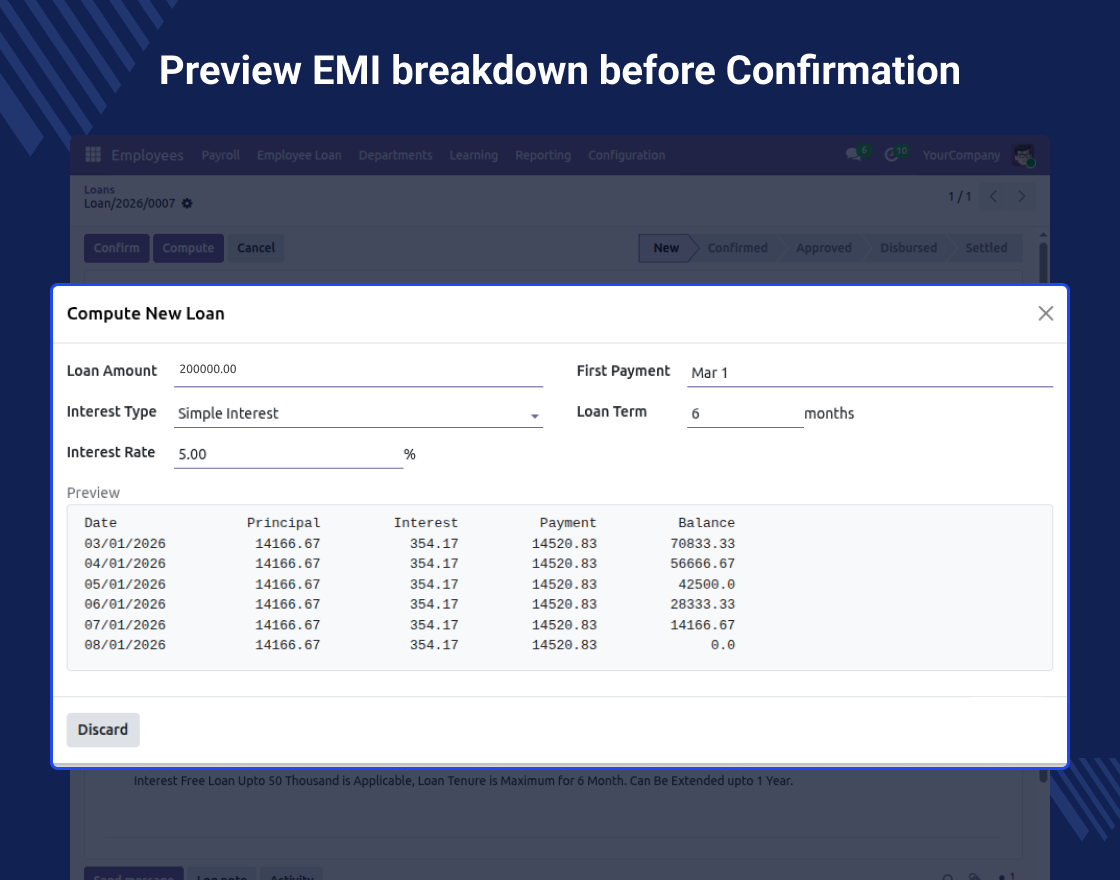Screen dimensions: 1120x880
Task: Click the Loans breadcrumb link
Action: [x=99, y=190]
